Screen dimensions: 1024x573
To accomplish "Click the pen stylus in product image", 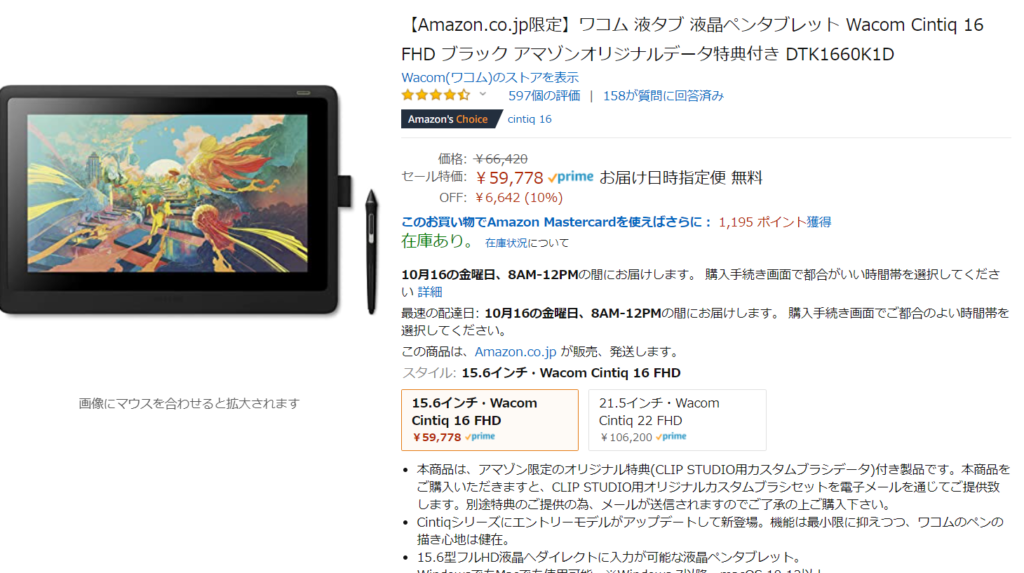I will point(372,252).
